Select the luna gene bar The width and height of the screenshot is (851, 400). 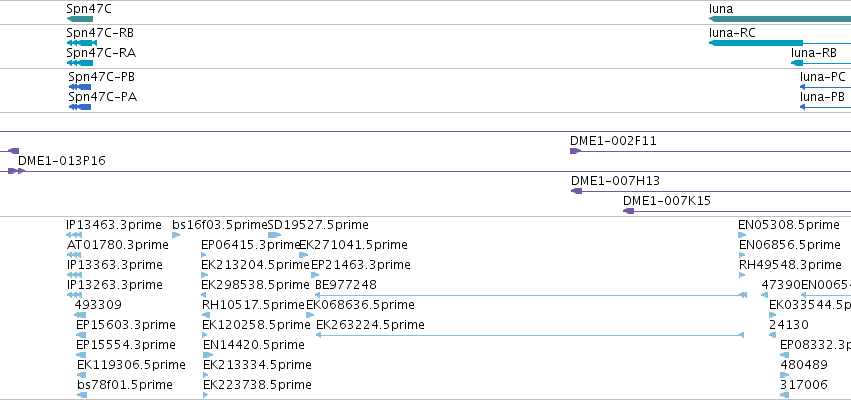pos(780,19)
